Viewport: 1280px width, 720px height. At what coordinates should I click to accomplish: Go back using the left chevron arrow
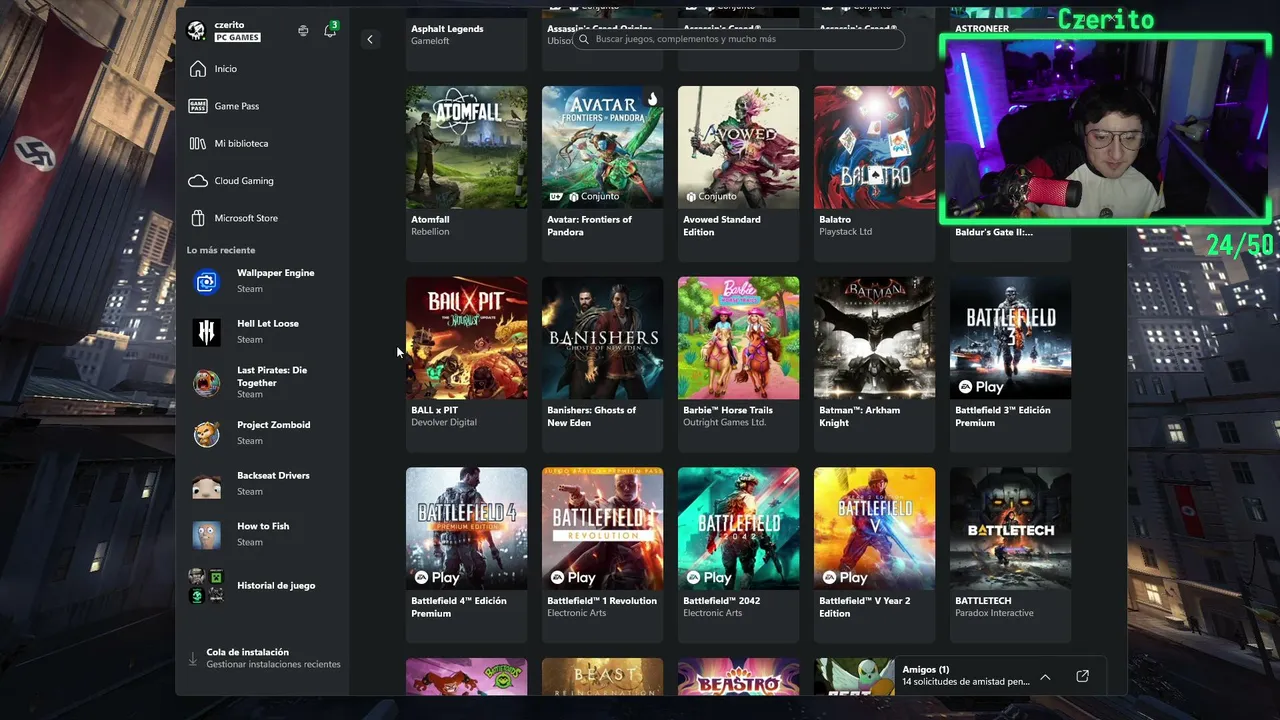click(370, 40)
